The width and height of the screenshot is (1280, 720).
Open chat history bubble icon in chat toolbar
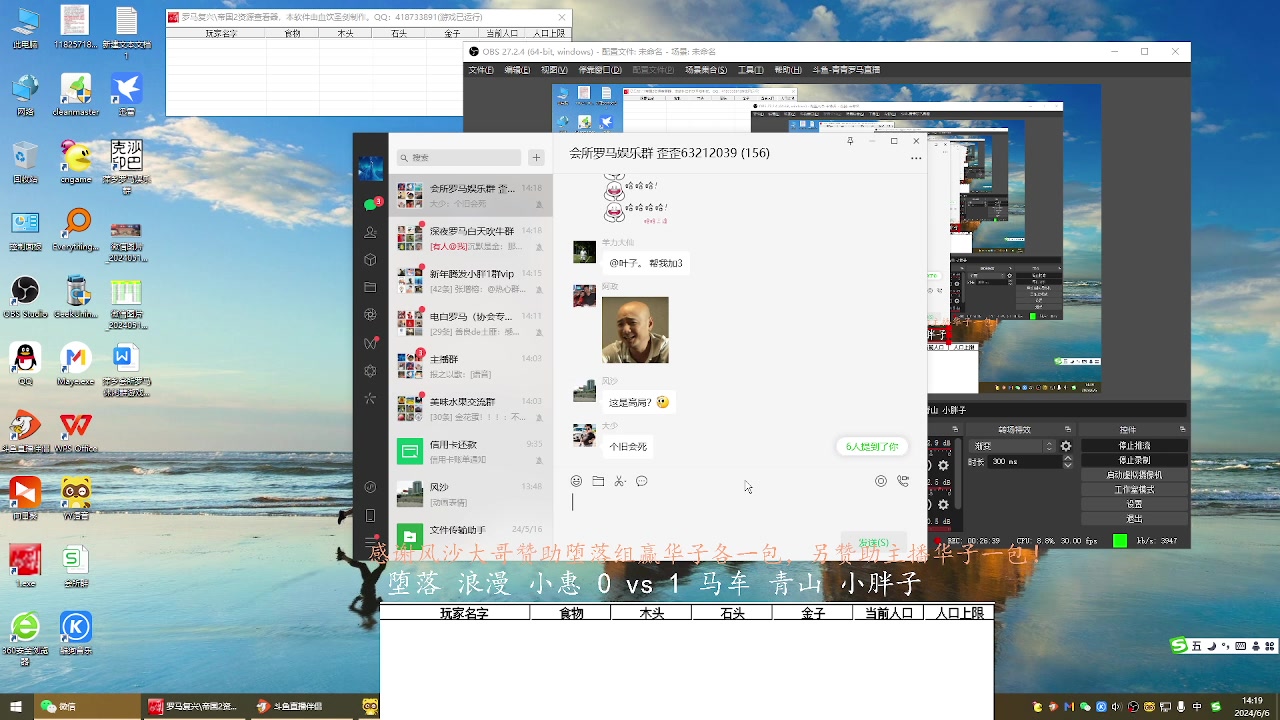coord(642,481)
